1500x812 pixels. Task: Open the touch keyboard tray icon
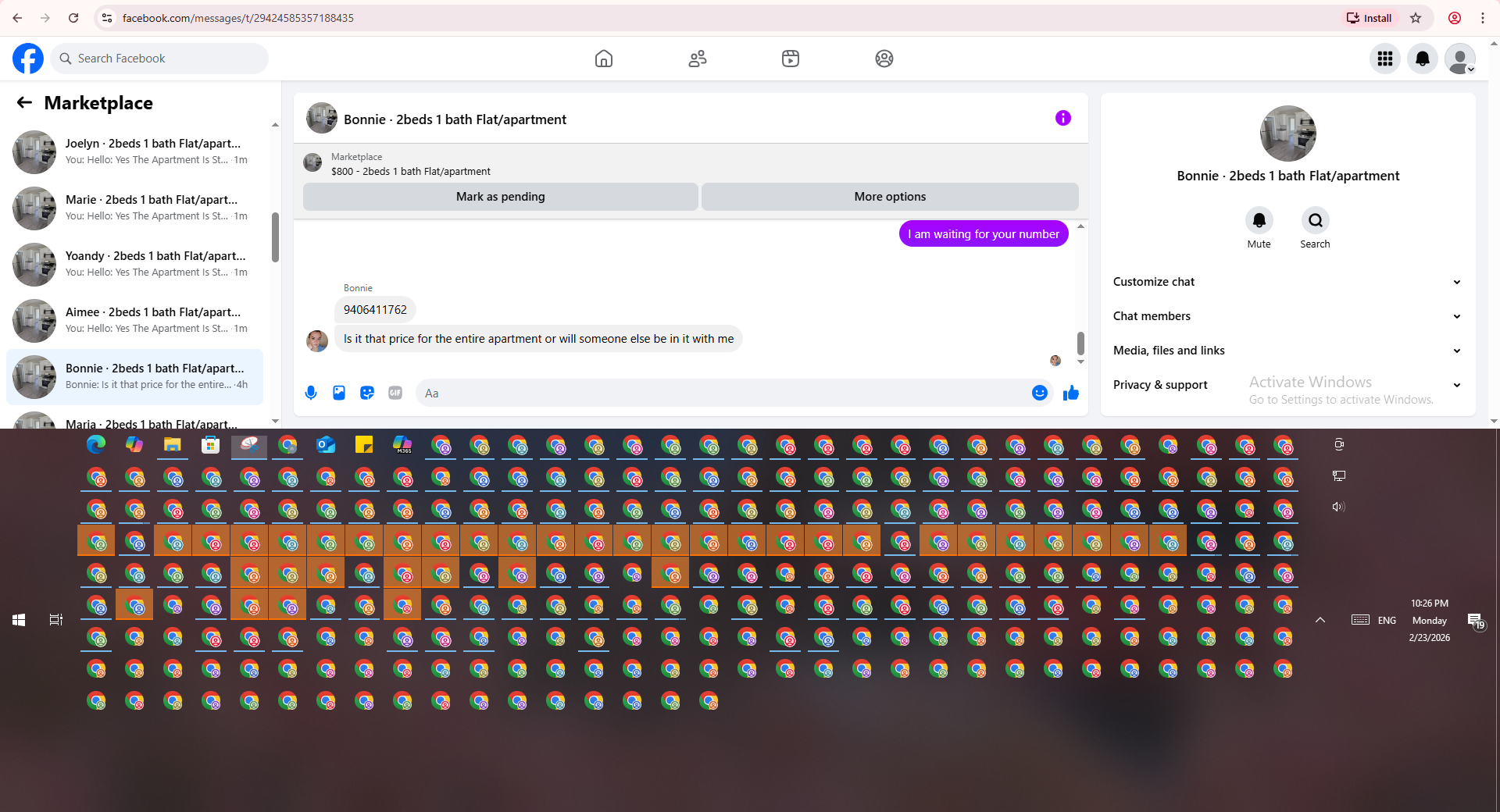(1360, 620)
